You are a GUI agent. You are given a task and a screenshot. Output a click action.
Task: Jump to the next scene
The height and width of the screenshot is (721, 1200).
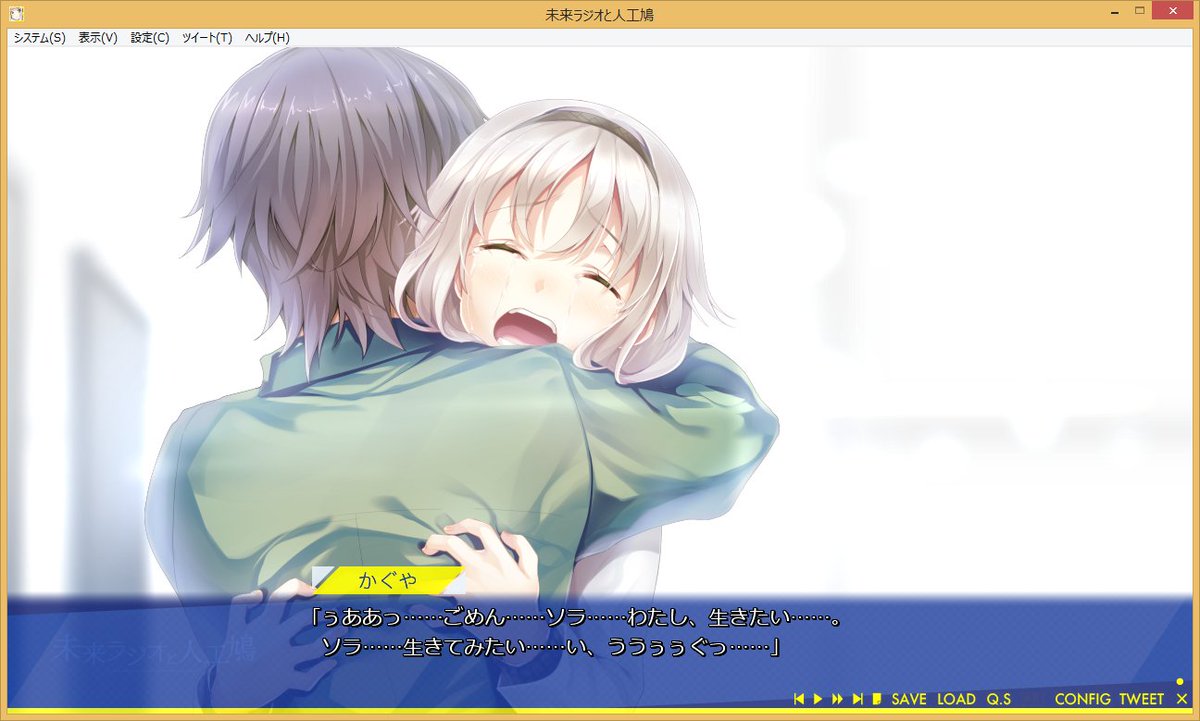[x=858, y=699]
